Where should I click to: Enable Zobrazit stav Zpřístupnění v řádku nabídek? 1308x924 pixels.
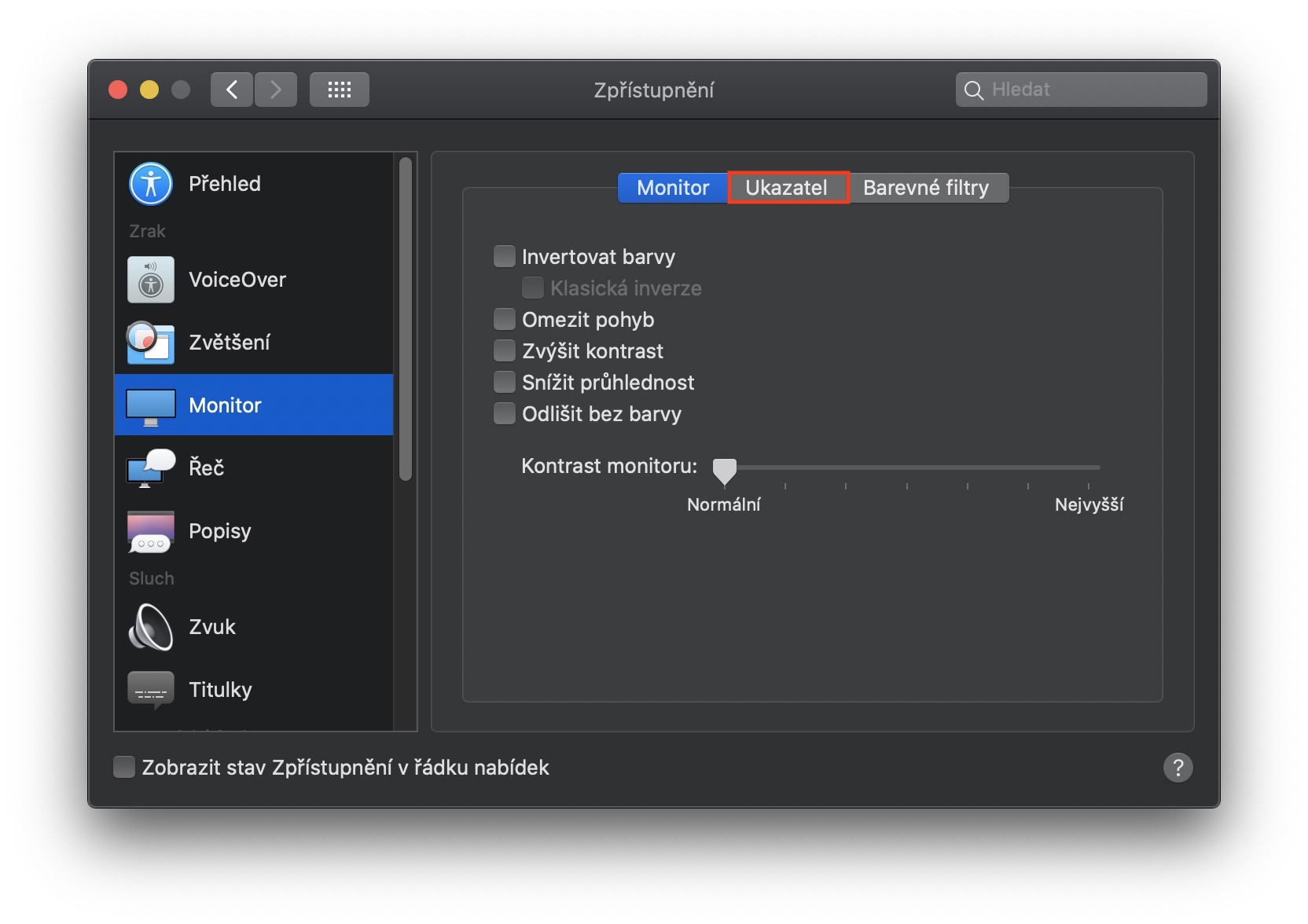click(x=124, y=767)
